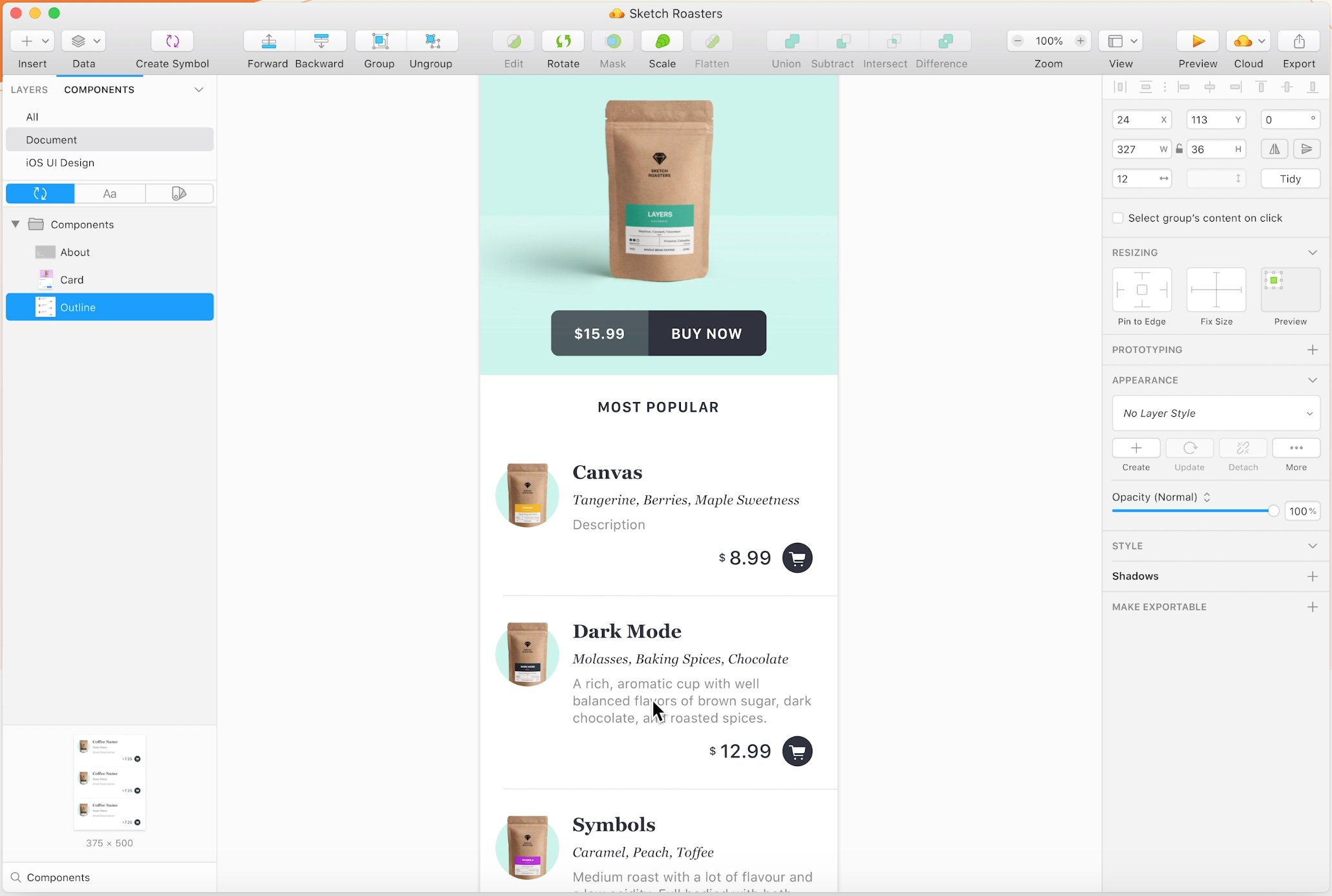Screen dimensions: 1332x896
Task: Open the Preview play icon
Action: (1198, 41)
